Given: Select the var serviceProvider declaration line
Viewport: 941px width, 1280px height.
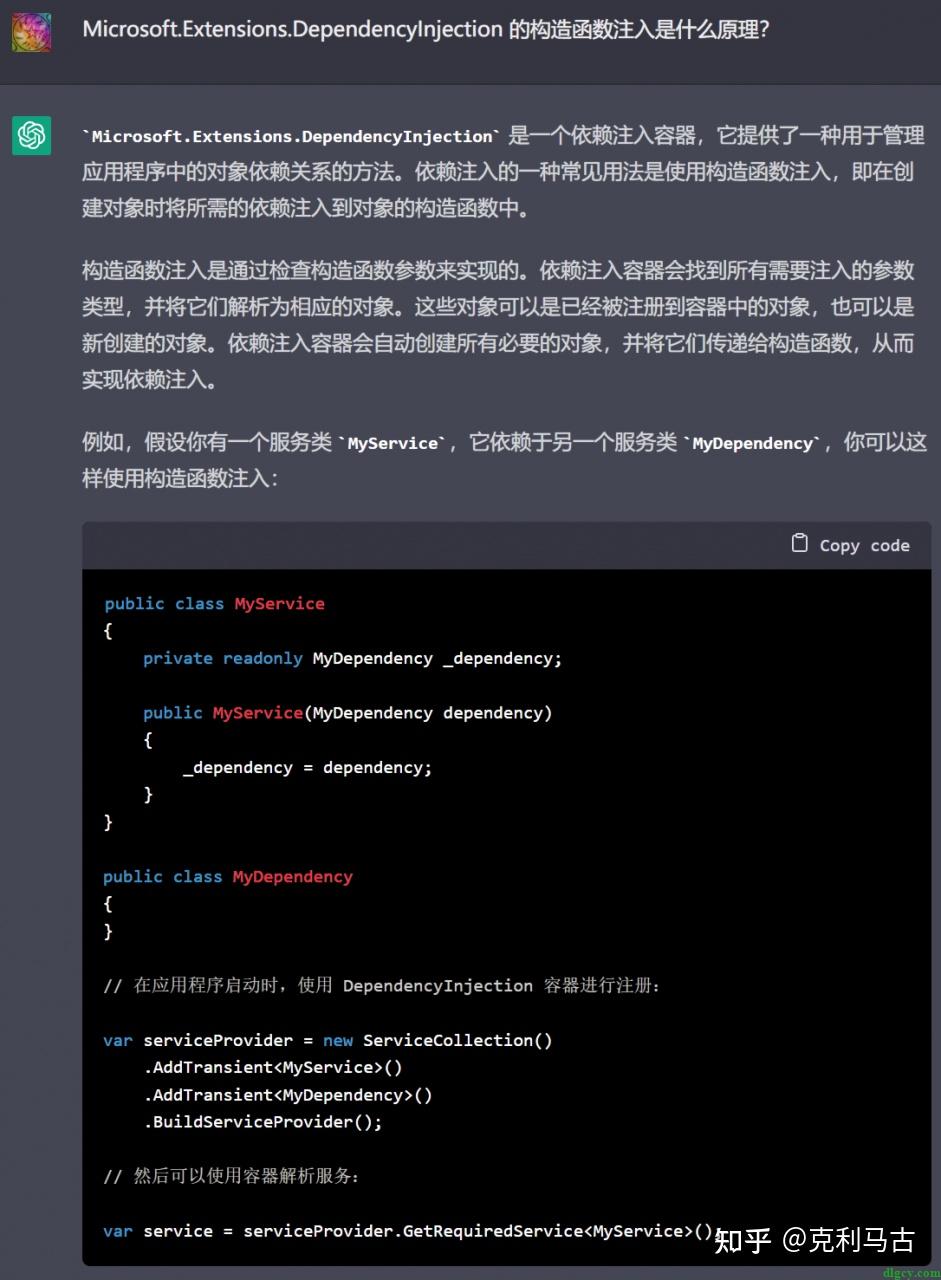Looking at the screenshot, I should [200, 1040].
